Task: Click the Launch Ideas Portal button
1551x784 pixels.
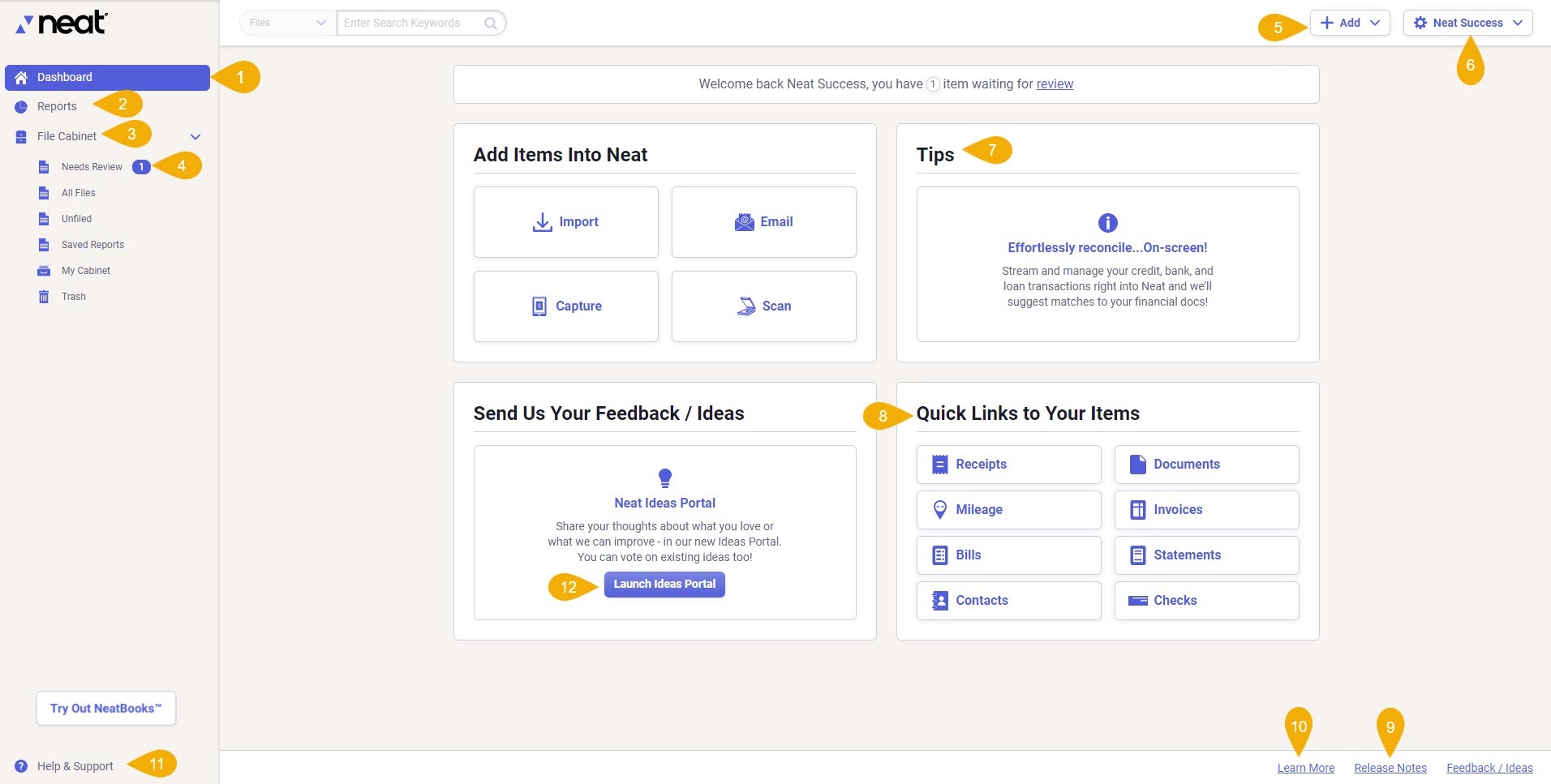Action: (664, 584)
